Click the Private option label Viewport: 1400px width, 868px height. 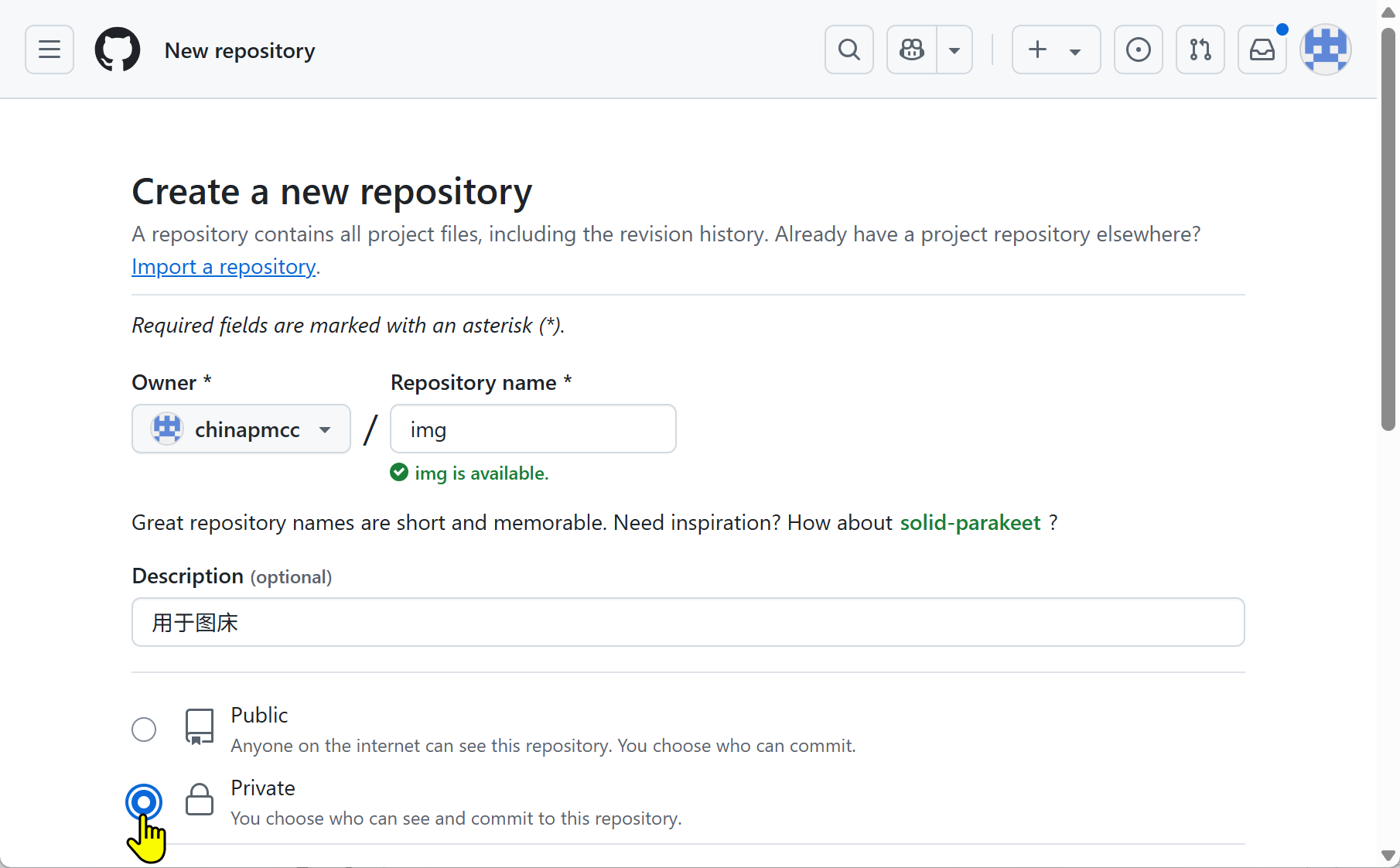click(263, 788)
